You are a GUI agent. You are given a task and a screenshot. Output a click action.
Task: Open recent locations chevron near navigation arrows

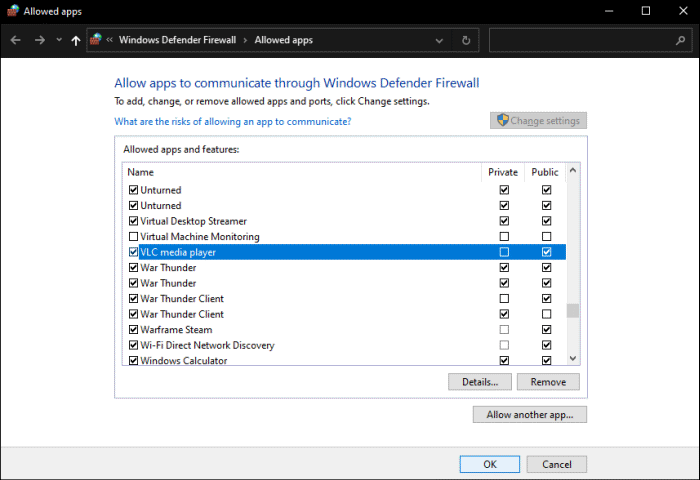58,40
